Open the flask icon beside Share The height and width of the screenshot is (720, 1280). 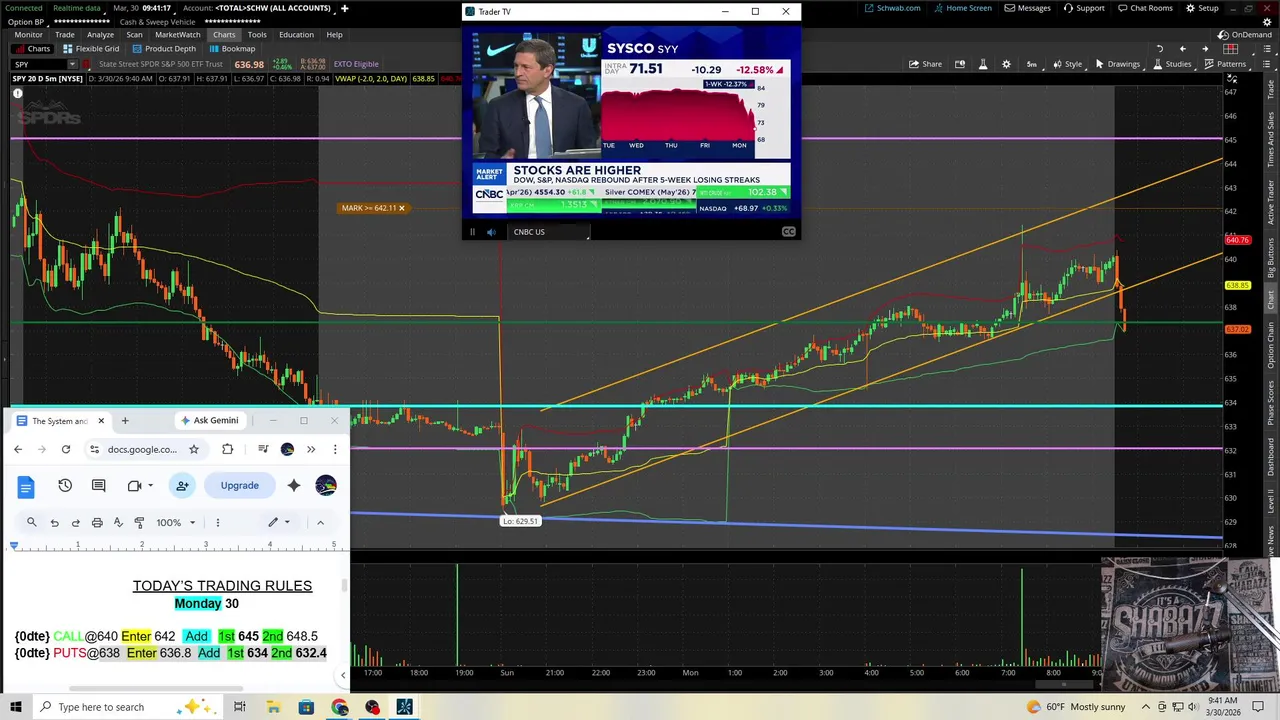click(x=982, y=64)
